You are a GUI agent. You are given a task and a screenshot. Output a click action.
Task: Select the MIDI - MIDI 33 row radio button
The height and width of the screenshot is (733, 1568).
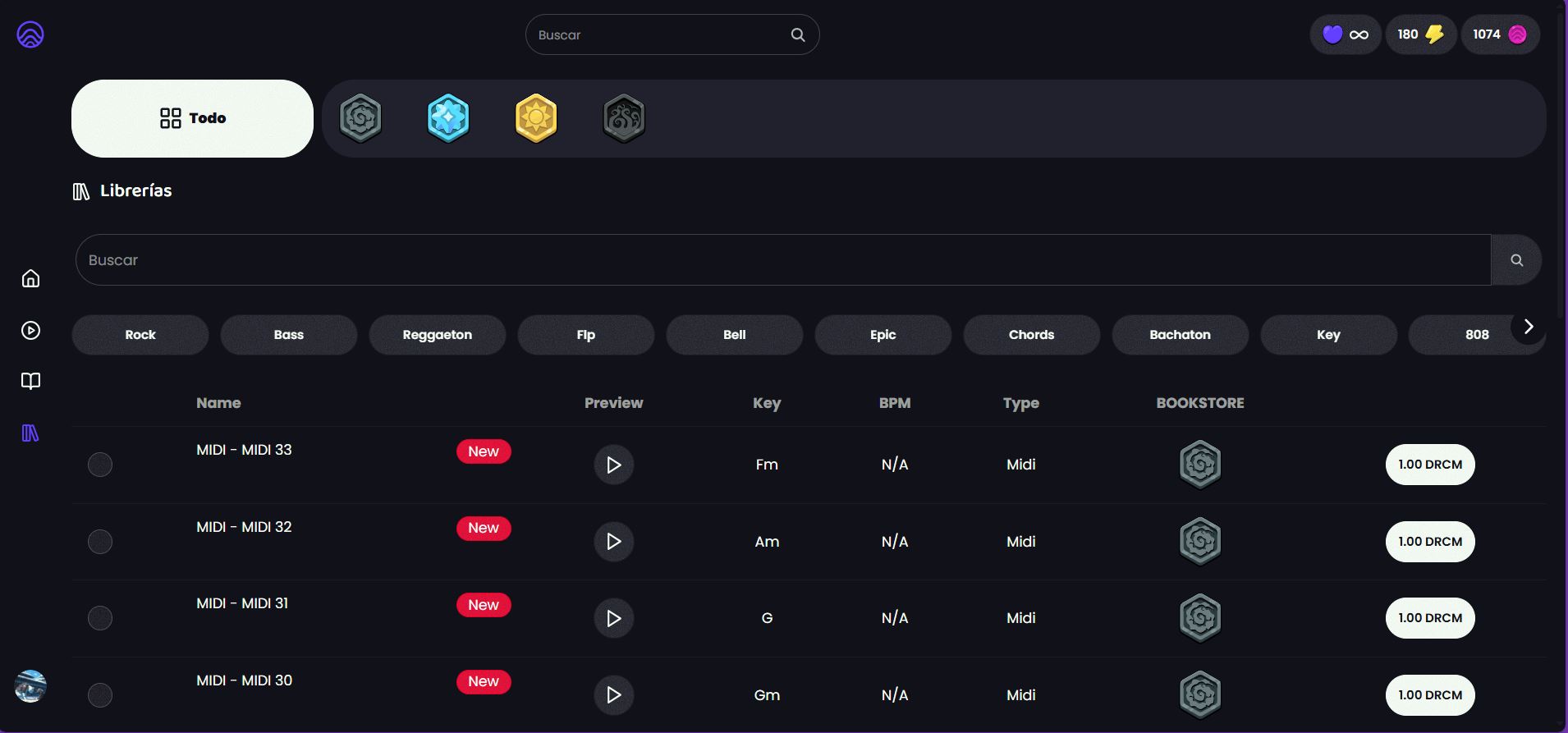click(x=100, y=465)
